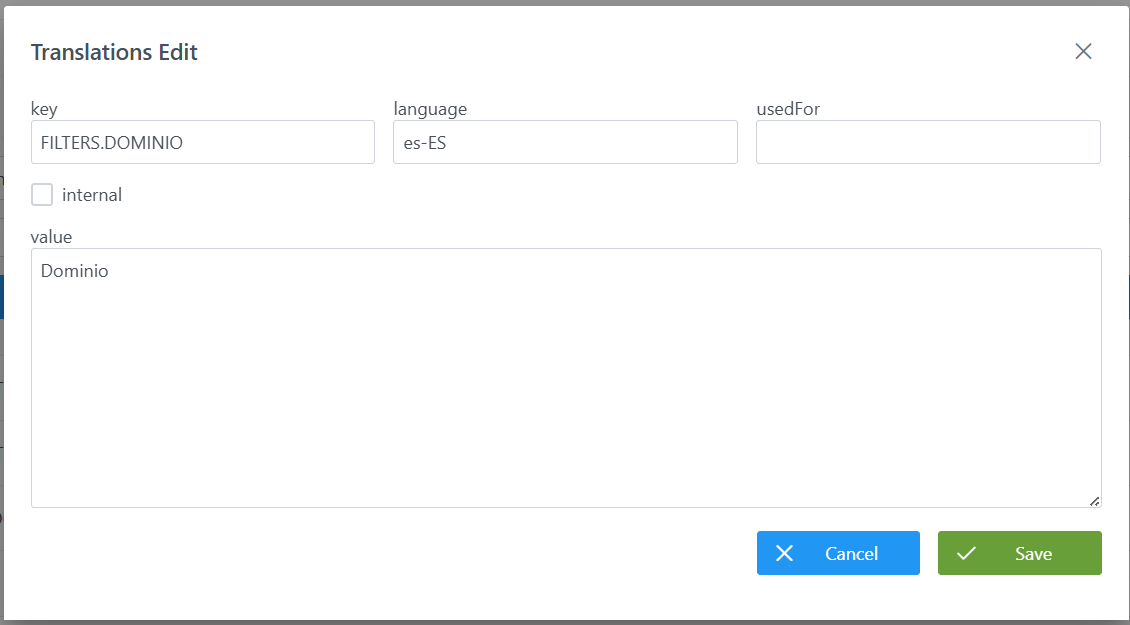Click the 'language' field label
The width and height of the screenshot is (1130, 625).
pos(430,109)
